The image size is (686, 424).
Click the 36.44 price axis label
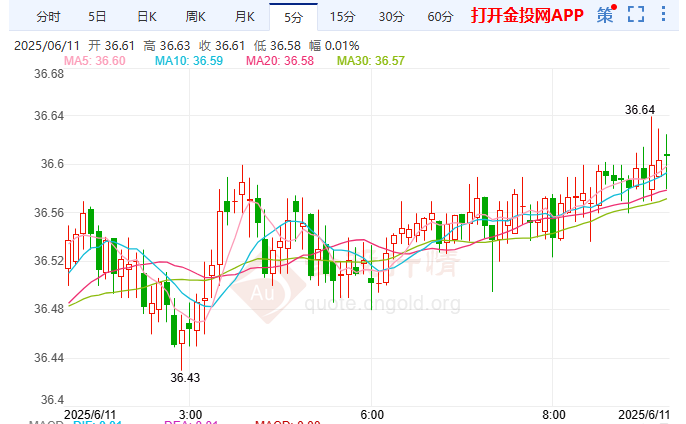click(x=49, y=358)
